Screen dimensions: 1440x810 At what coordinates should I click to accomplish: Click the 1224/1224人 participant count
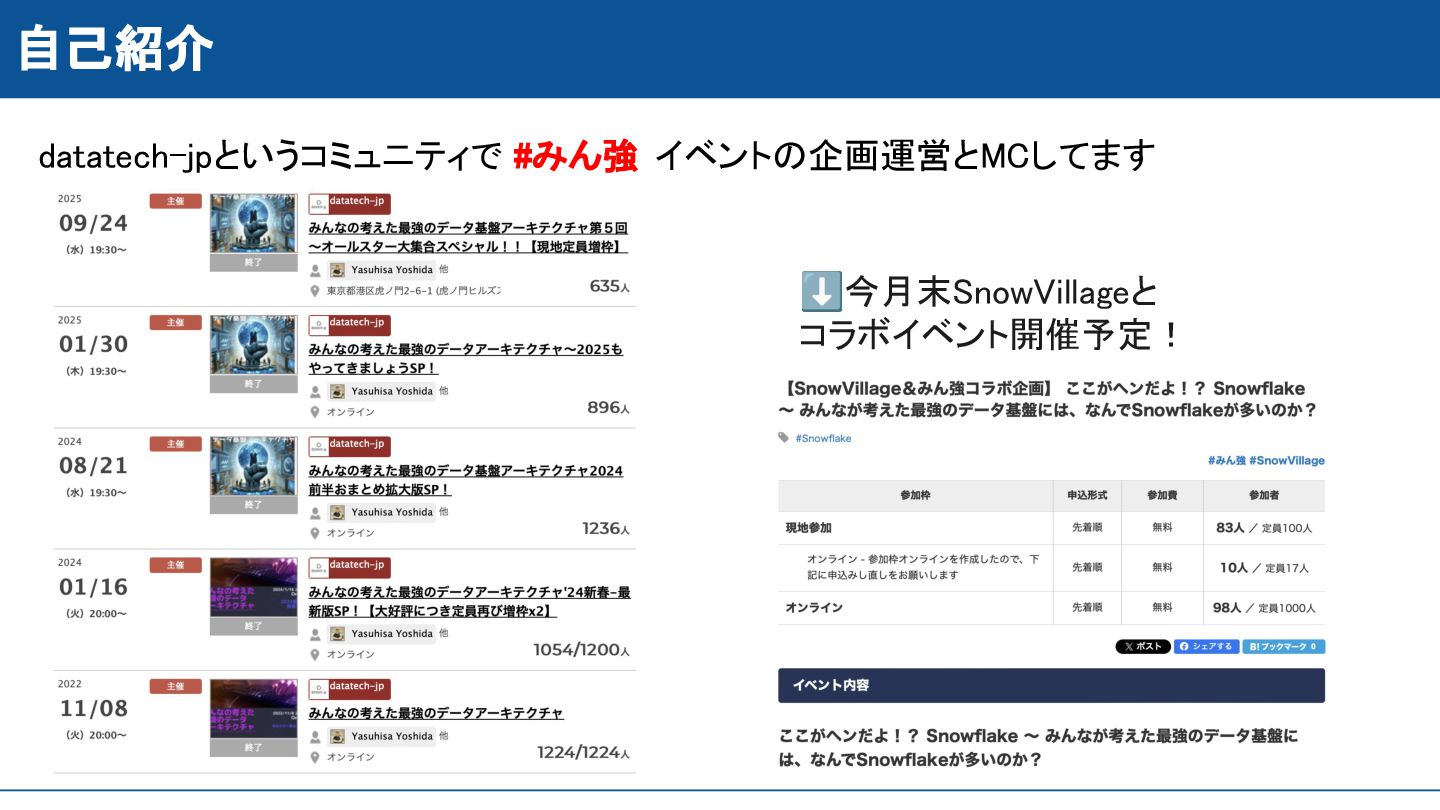(x=584, y=753)
